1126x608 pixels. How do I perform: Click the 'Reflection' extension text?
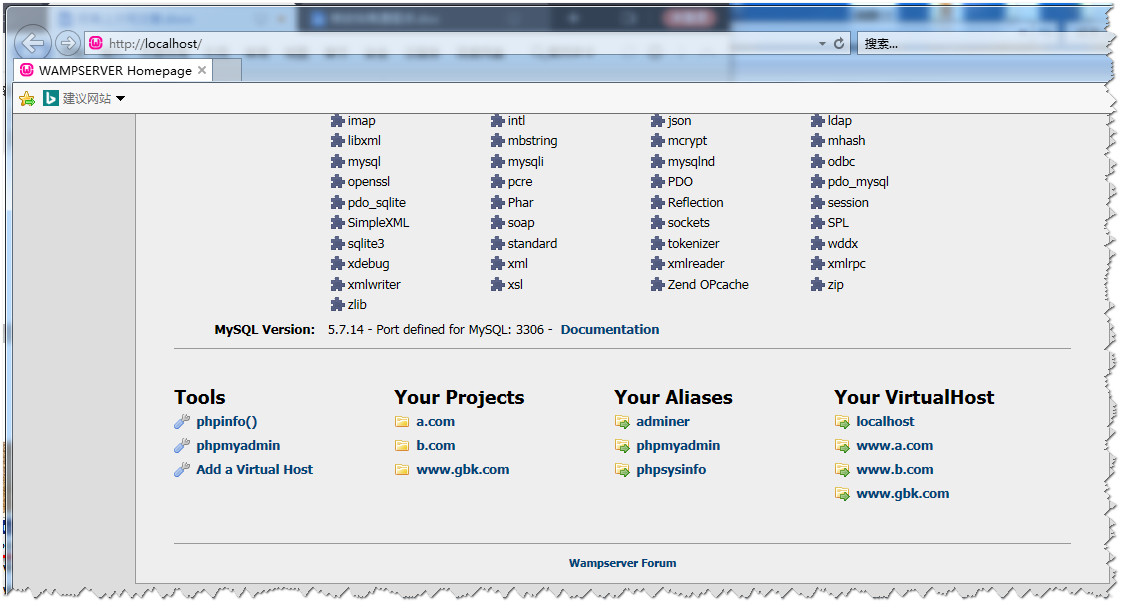coord(695,202)
